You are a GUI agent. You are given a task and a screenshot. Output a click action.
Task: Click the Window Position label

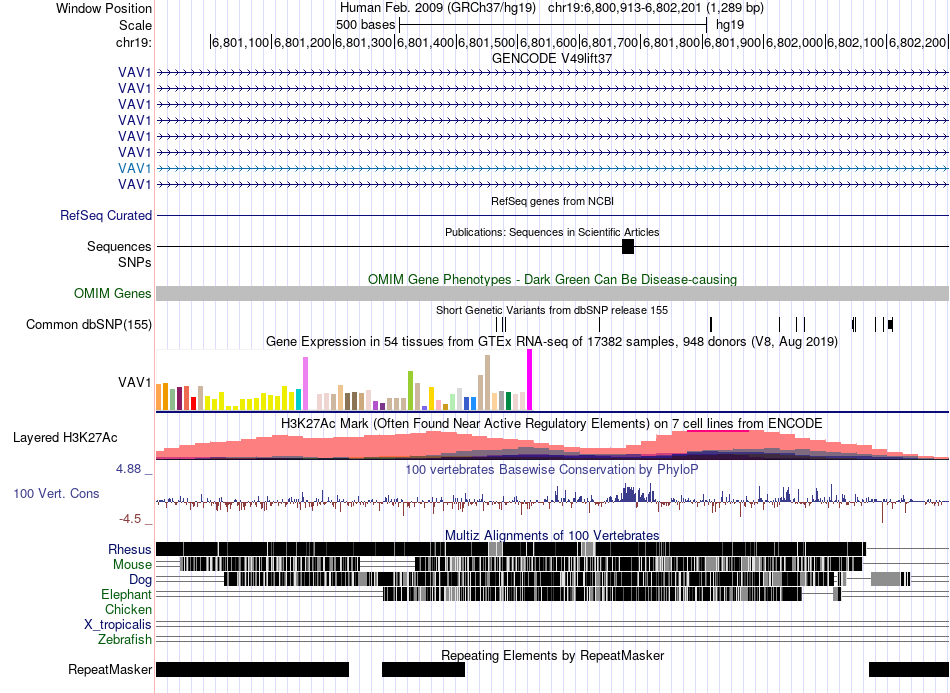point(104,8)
